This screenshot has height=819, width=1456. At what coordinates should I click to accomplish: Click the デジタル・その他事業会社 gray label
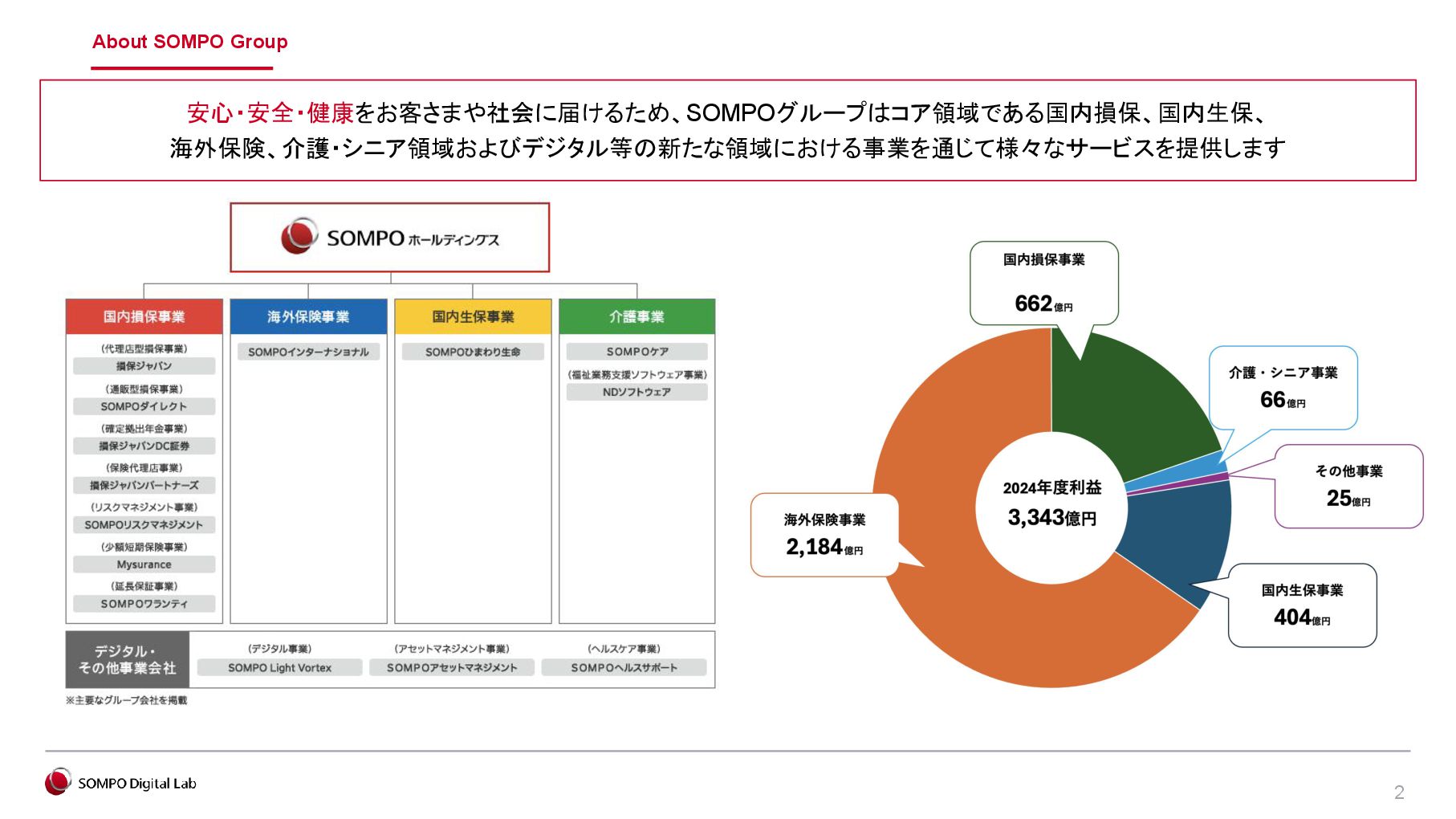127,659
